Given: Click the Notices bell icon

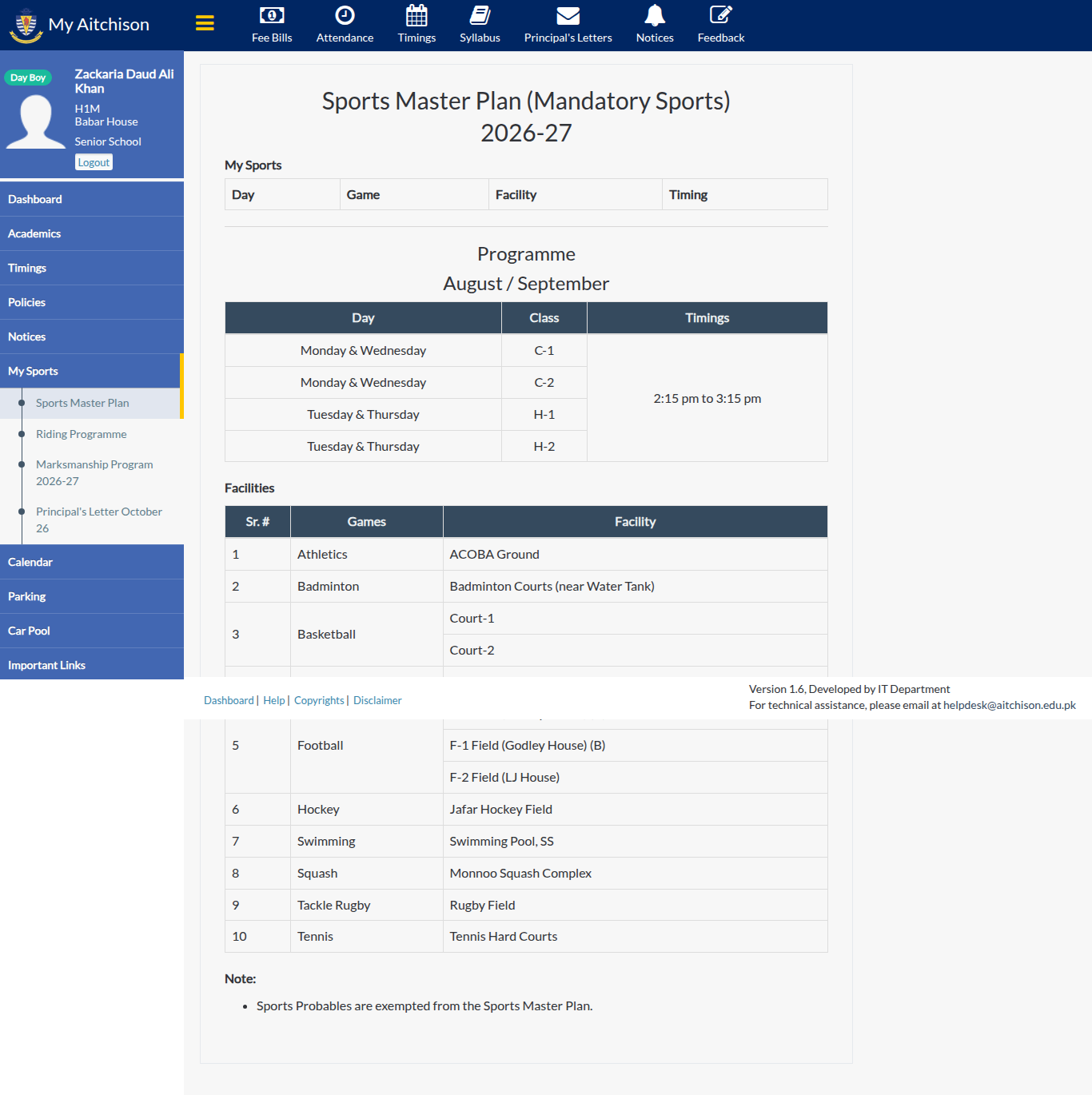Looking at the screenshot, I should [655, 15].
